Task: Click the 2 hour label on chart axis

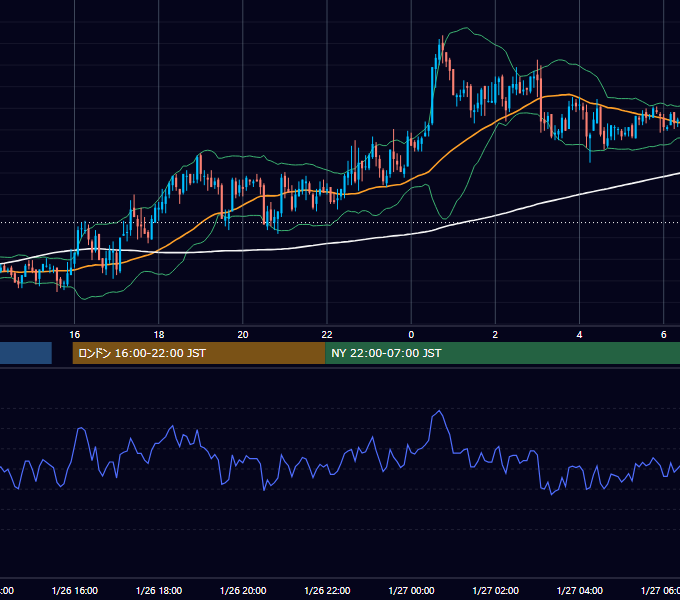Action: (495, 335)
